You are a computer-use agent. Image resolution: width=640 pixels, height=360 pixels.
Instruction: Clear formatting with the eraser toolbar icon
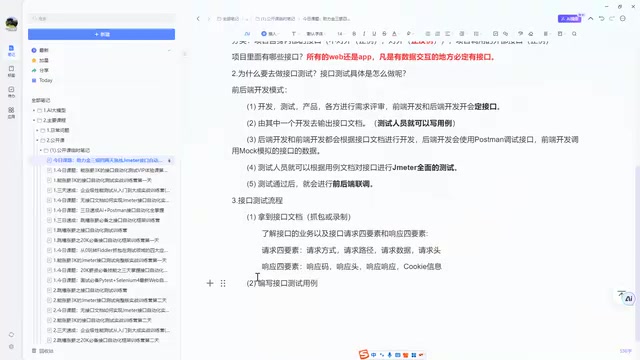pyautogui.click(x=531, y=34)
